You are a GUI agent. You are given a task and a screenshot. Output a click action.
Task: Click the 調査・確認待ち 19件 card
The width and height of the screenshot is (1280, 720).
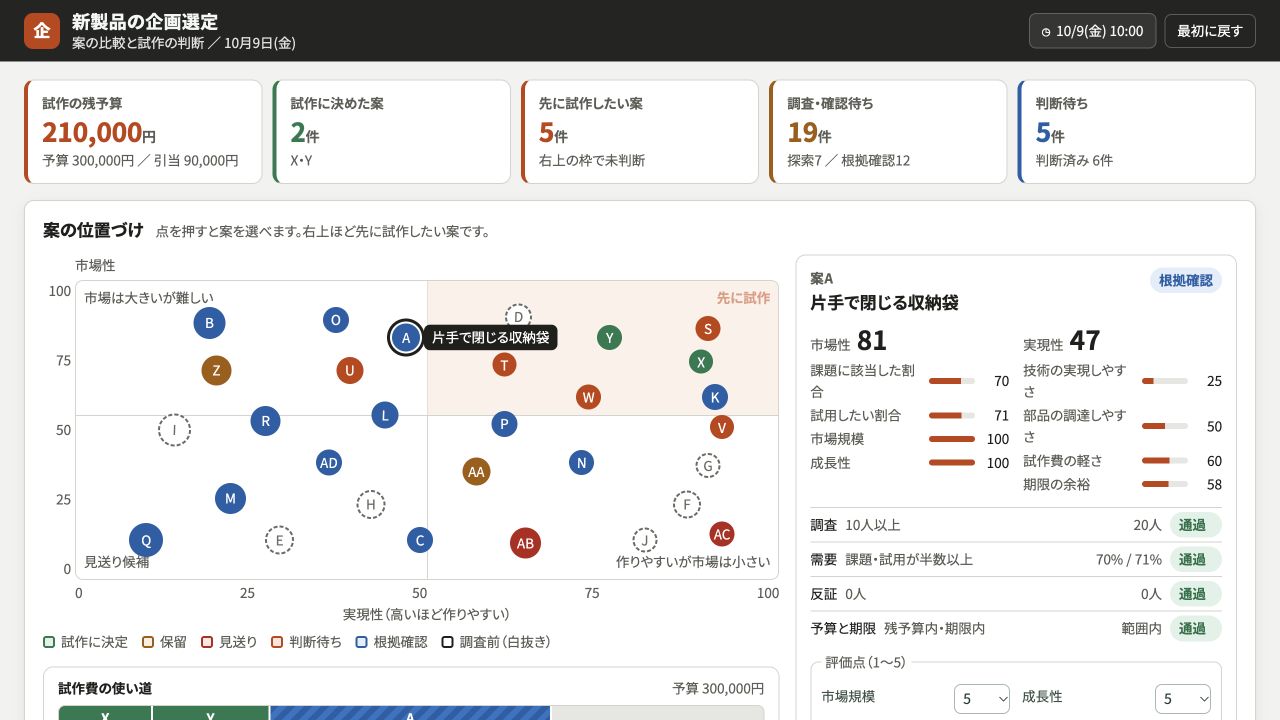(x=888, y=132)
